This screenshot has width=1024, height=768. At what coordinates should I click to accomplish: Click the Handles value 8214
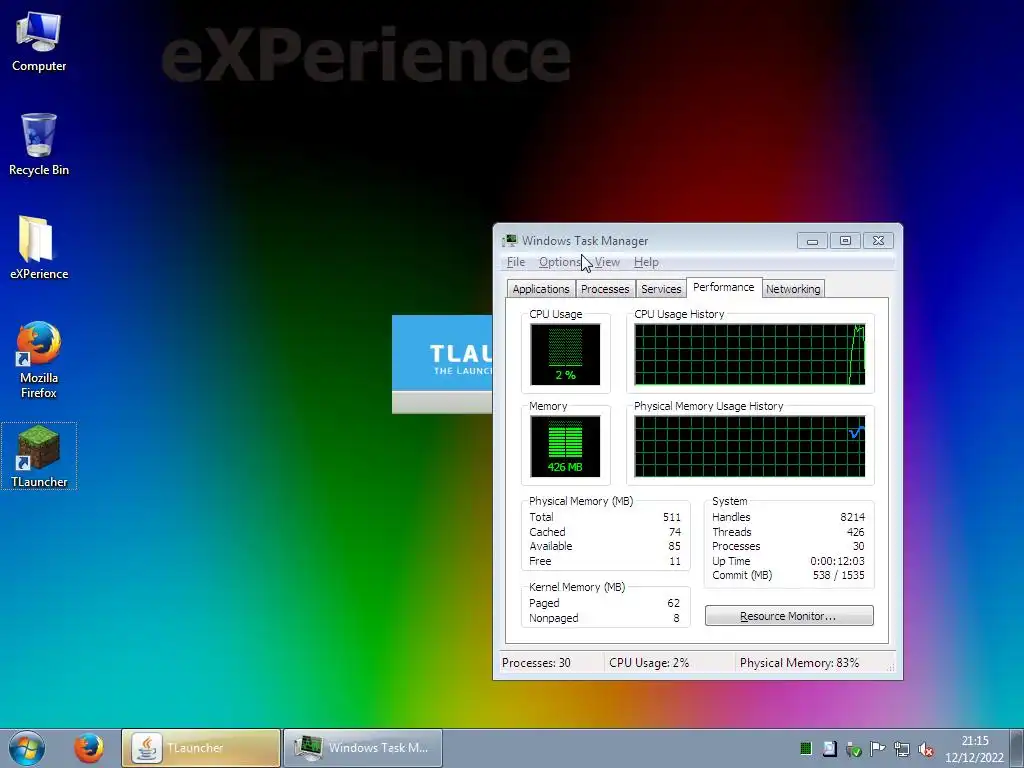point(852,517)
